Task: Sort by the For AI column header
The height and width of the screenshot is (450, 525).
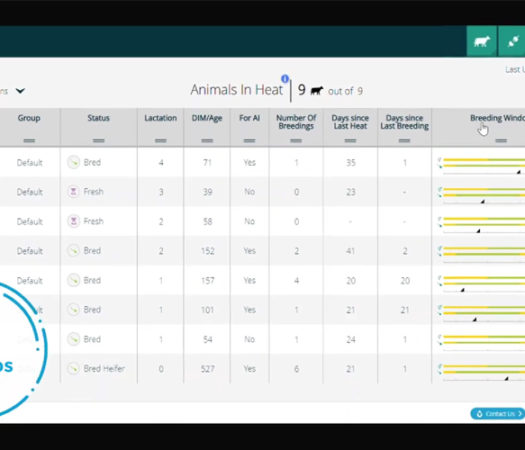Action: point(249,118)
